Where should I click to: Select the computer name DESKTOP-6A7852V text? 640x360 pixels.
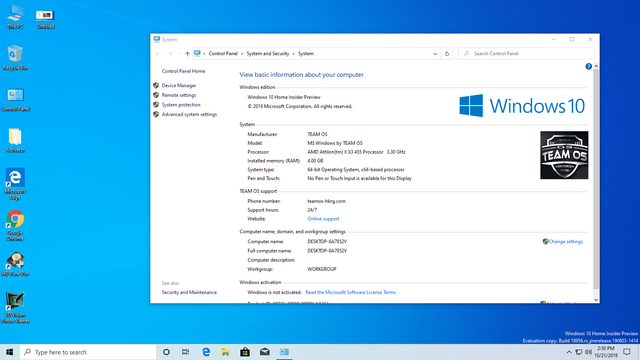point(327,242)
